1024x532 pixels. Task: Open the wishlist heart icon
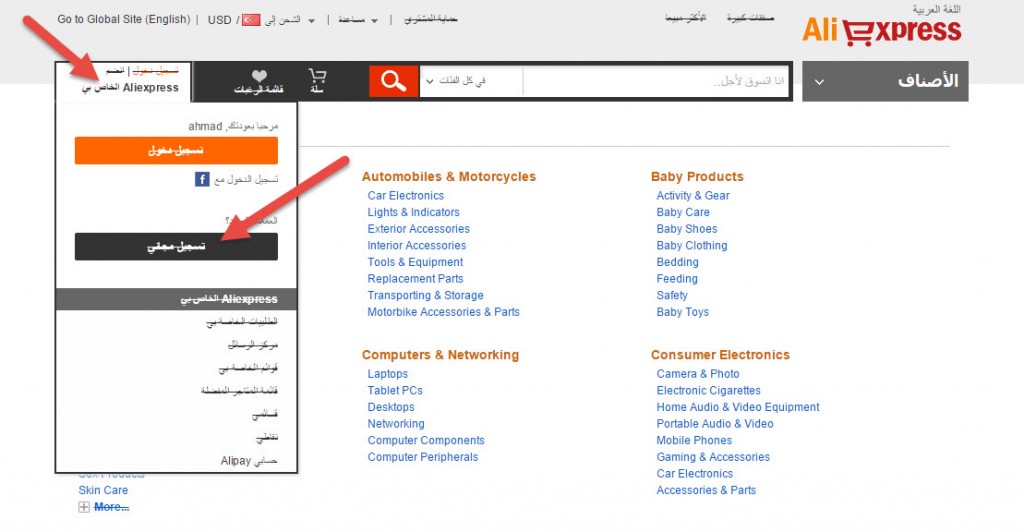click(259, 76)
